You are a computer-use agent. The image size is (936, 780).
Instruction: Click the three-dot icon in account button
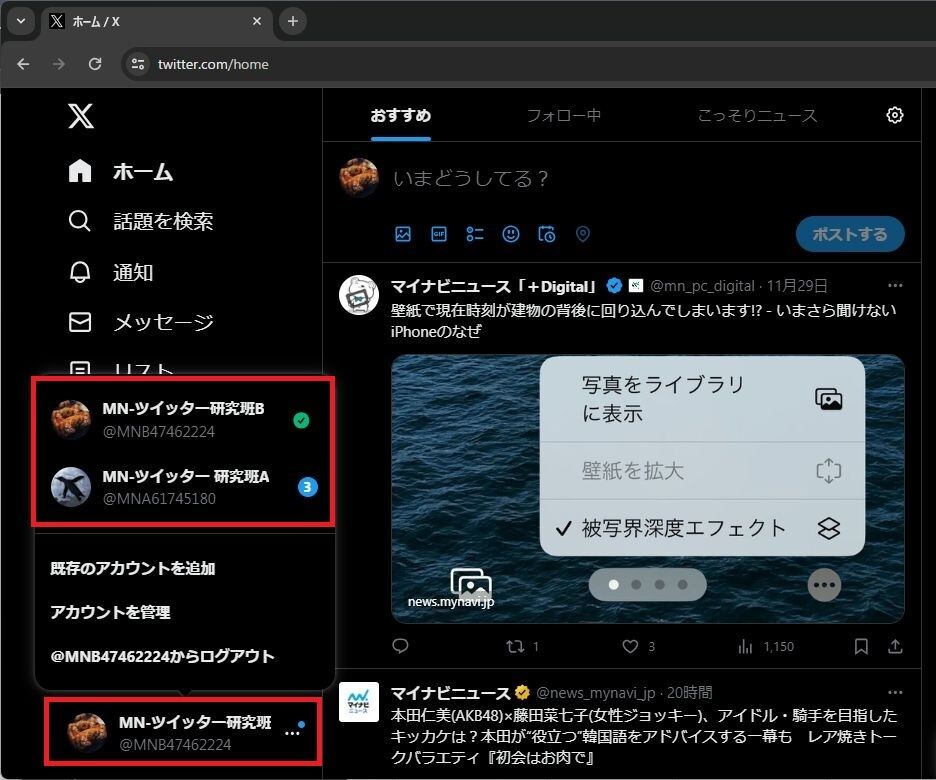[292, 733]
